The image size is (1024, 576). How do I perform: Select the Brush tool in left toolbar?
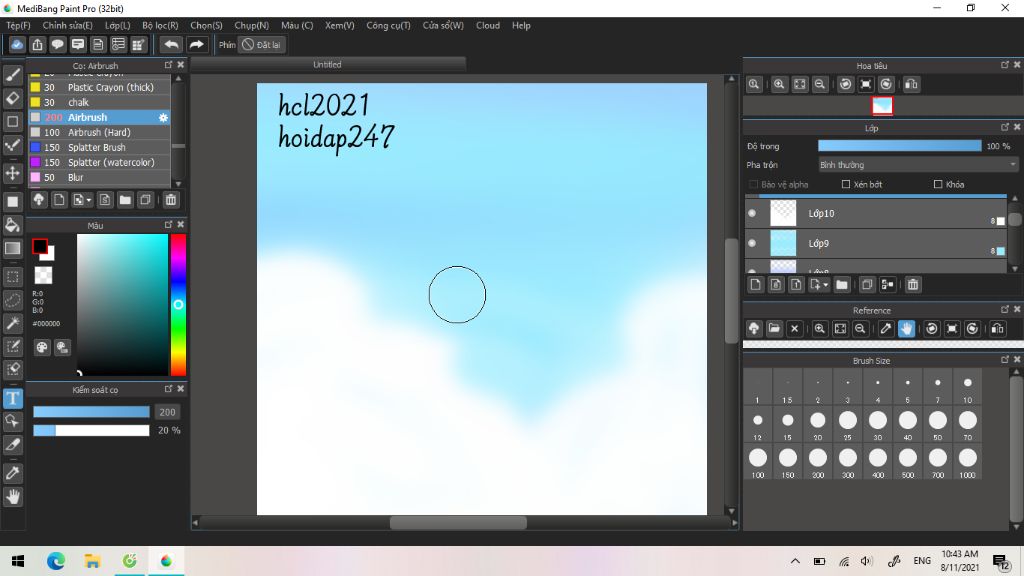click(12, 75)
